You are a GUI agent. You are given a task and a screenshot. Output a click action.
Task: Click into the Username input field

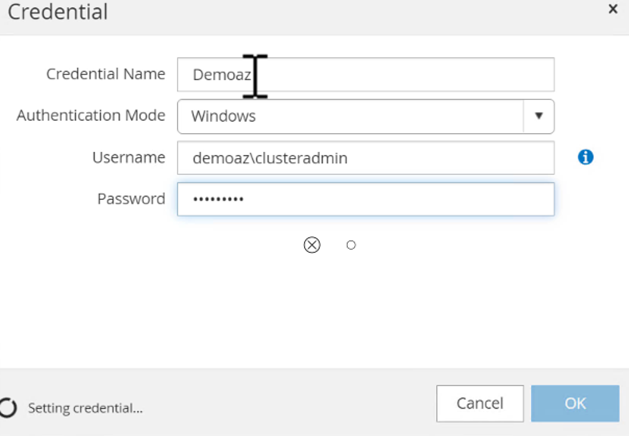pyautogui.click(x=365, y=158)
